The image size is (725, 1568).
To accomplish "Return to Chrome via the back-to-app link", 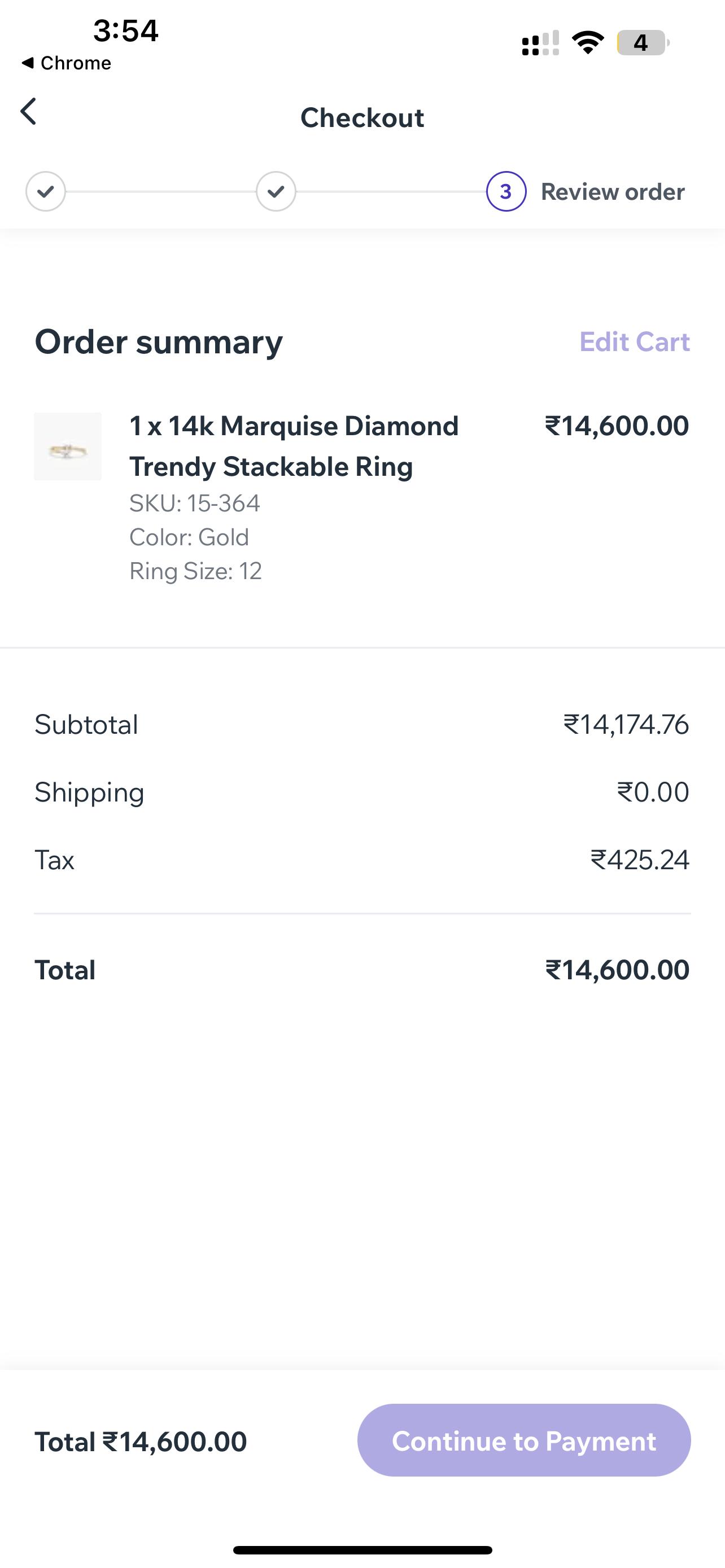I will pos(67,63).
